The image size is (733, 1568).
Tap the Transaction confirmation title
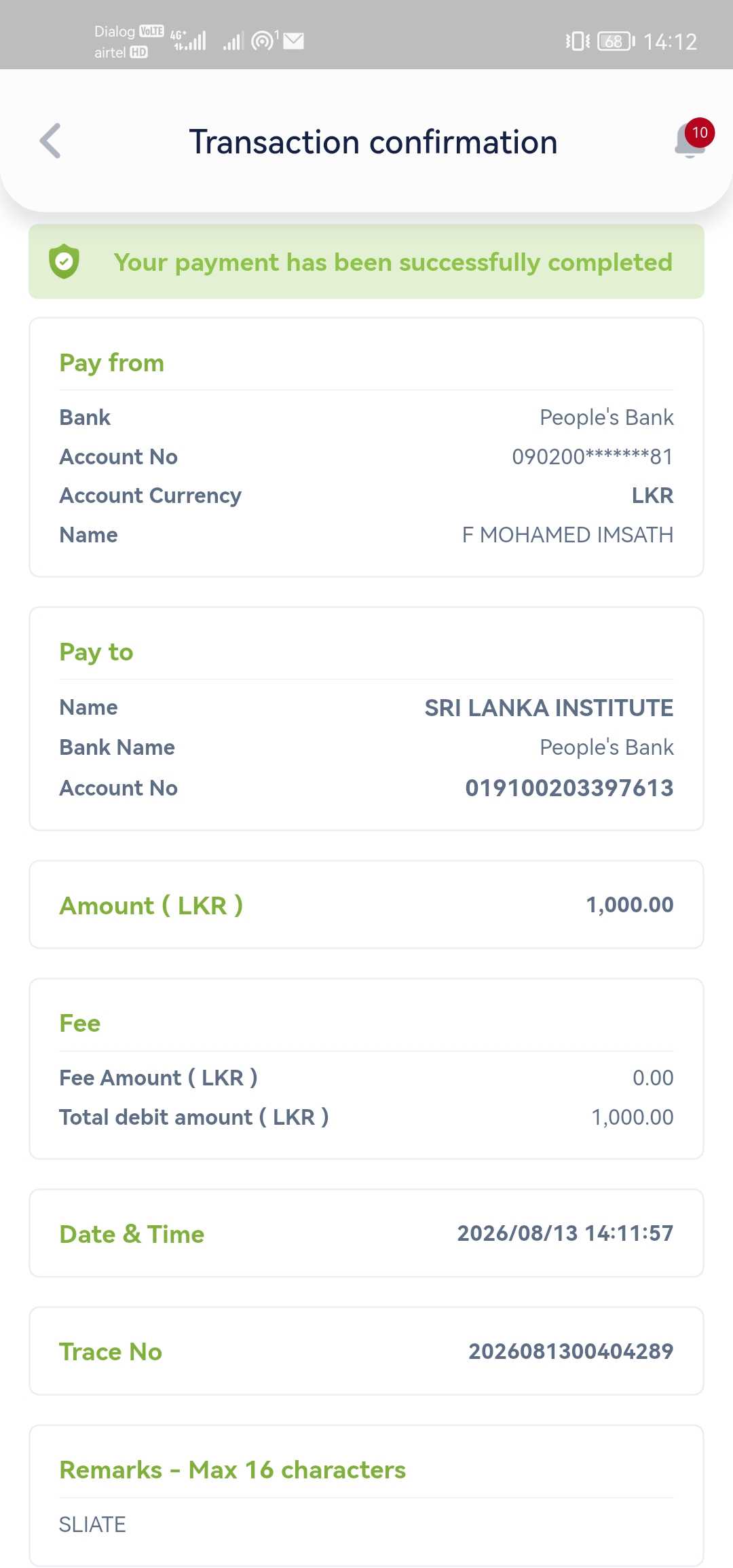tap(373, 142)
